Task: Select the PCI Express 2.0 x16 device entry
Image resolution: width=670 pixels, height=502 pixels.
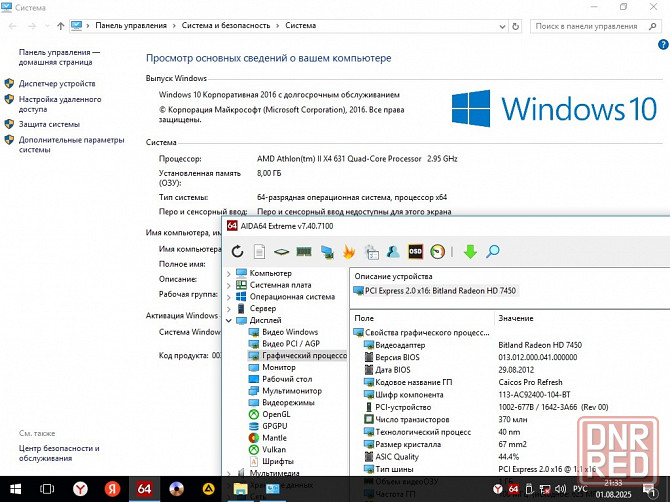Action: 435,291
